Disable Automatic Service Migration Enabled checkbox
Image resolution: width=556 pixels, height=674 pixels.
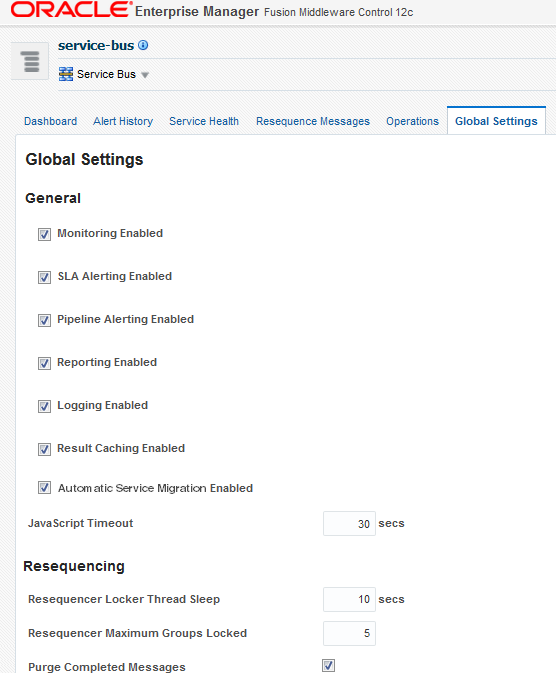pos(44,487)
